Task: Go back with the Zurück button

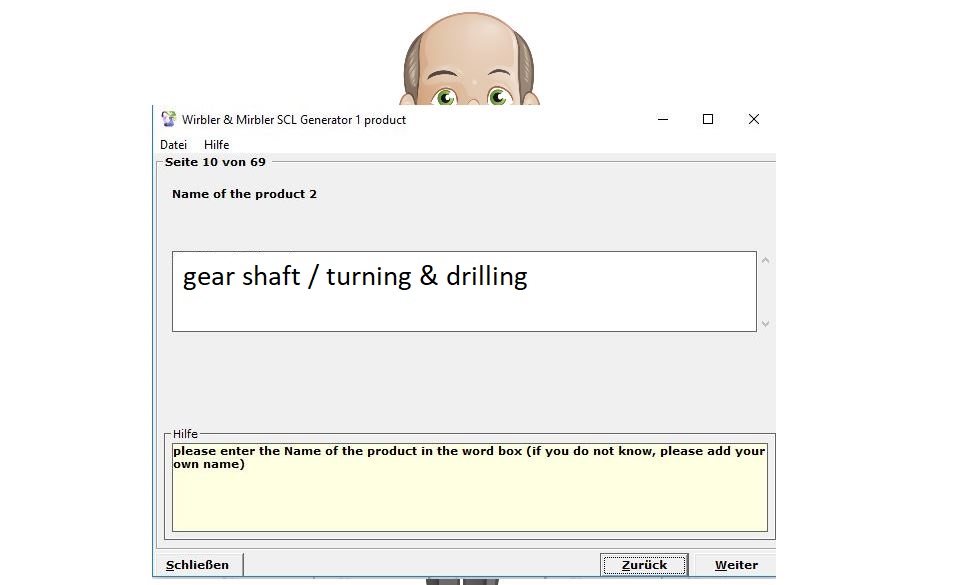Action: 644,565
